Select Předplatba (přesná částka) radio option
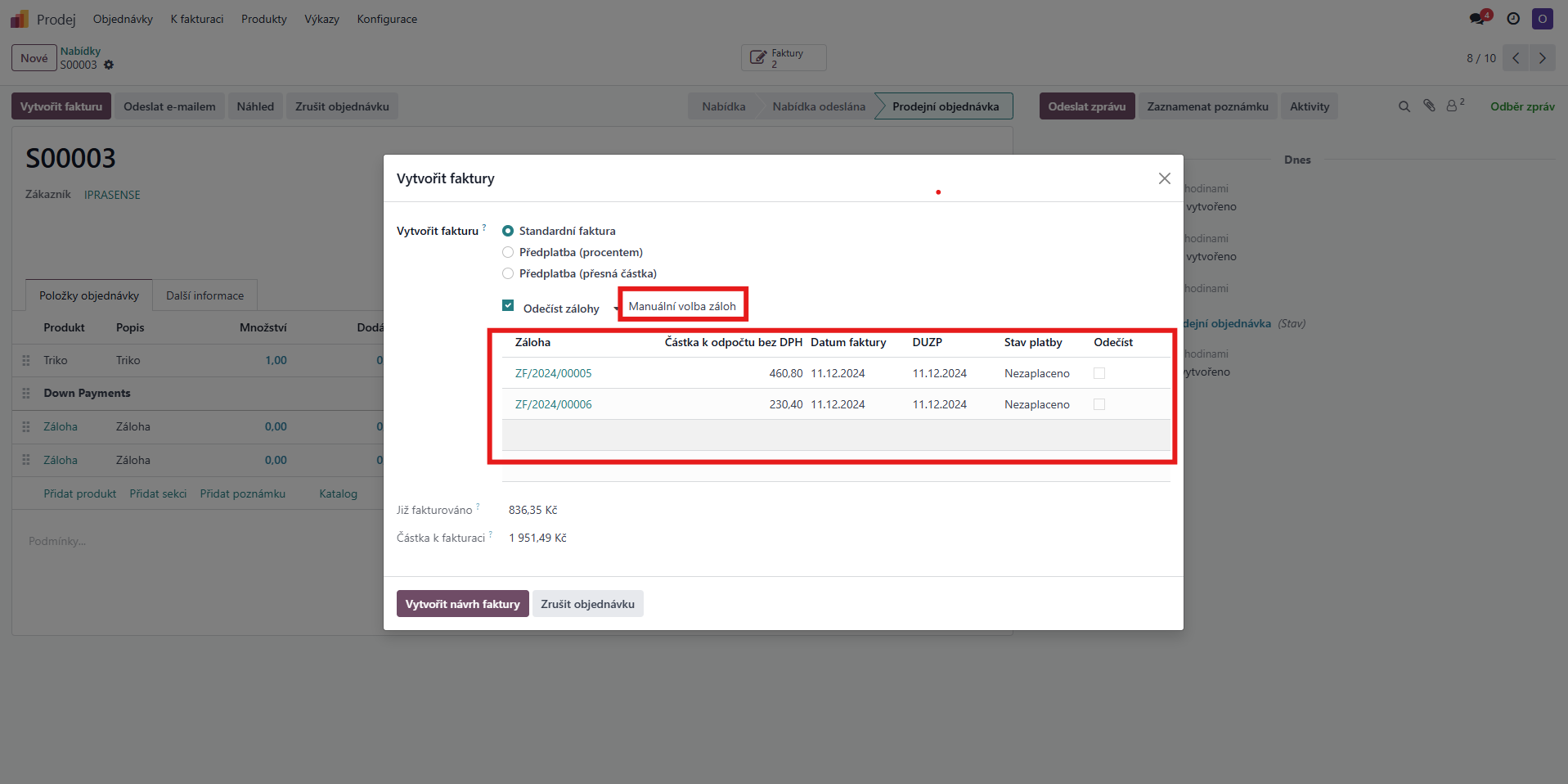The image size is (1568, 784). tap(508, 273)
